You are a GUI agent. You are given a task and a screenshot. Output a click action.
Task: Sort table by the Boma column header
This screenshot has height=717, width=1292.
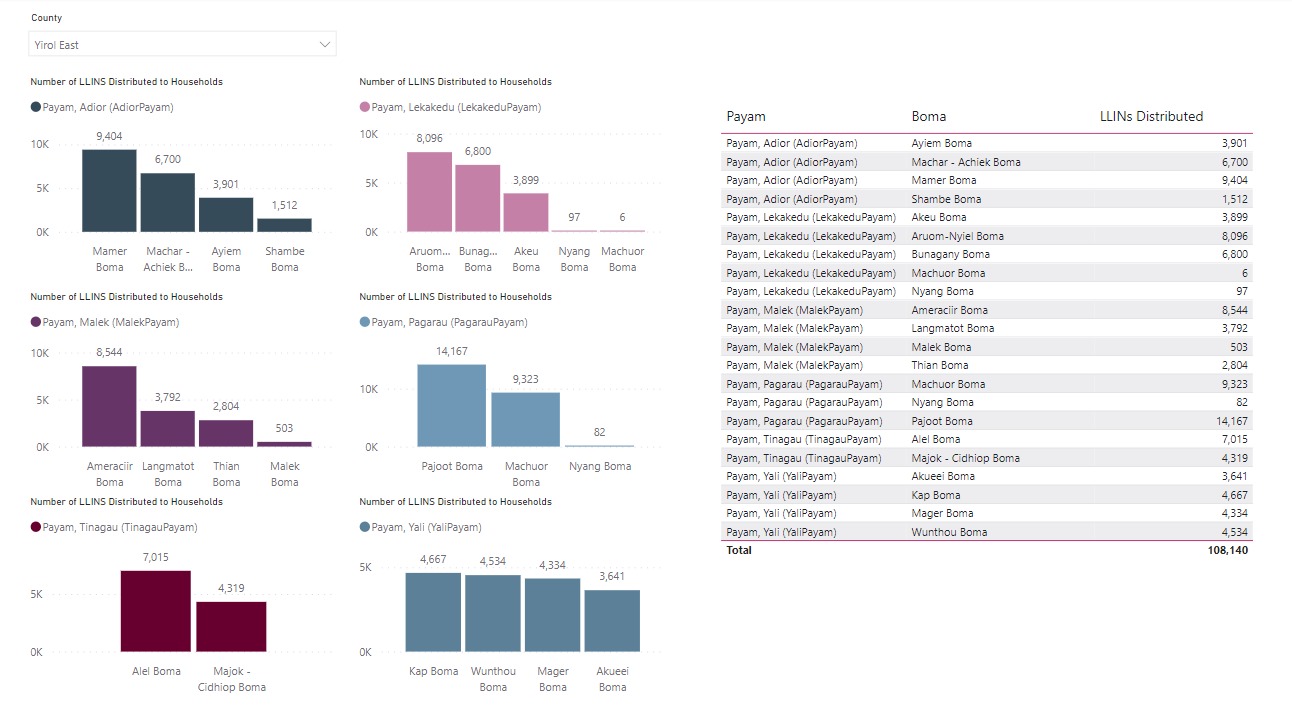[928, 116]
